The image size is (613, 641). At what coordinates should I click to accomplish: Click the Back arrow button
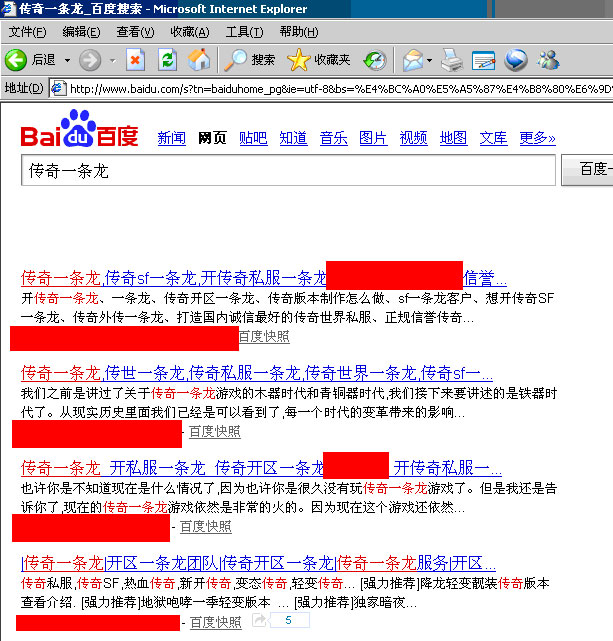pyautogui.click(x=16, y=60)
